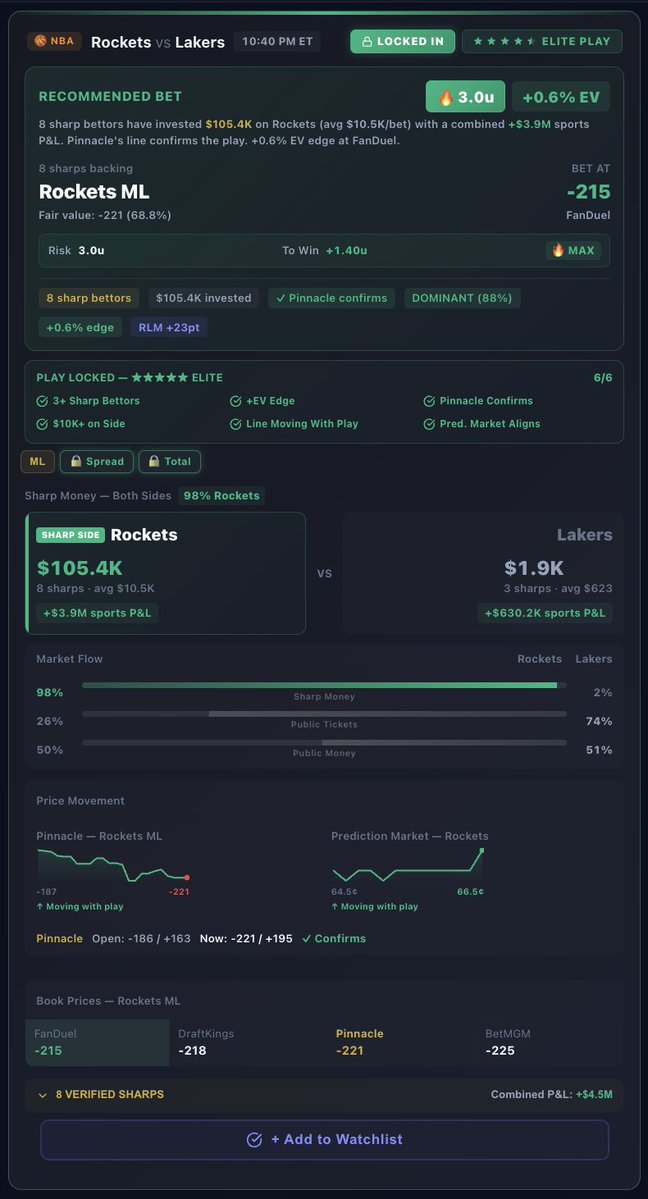Open the Rockets sharp side card
648x1199 pixels.
tap(165, 574)
